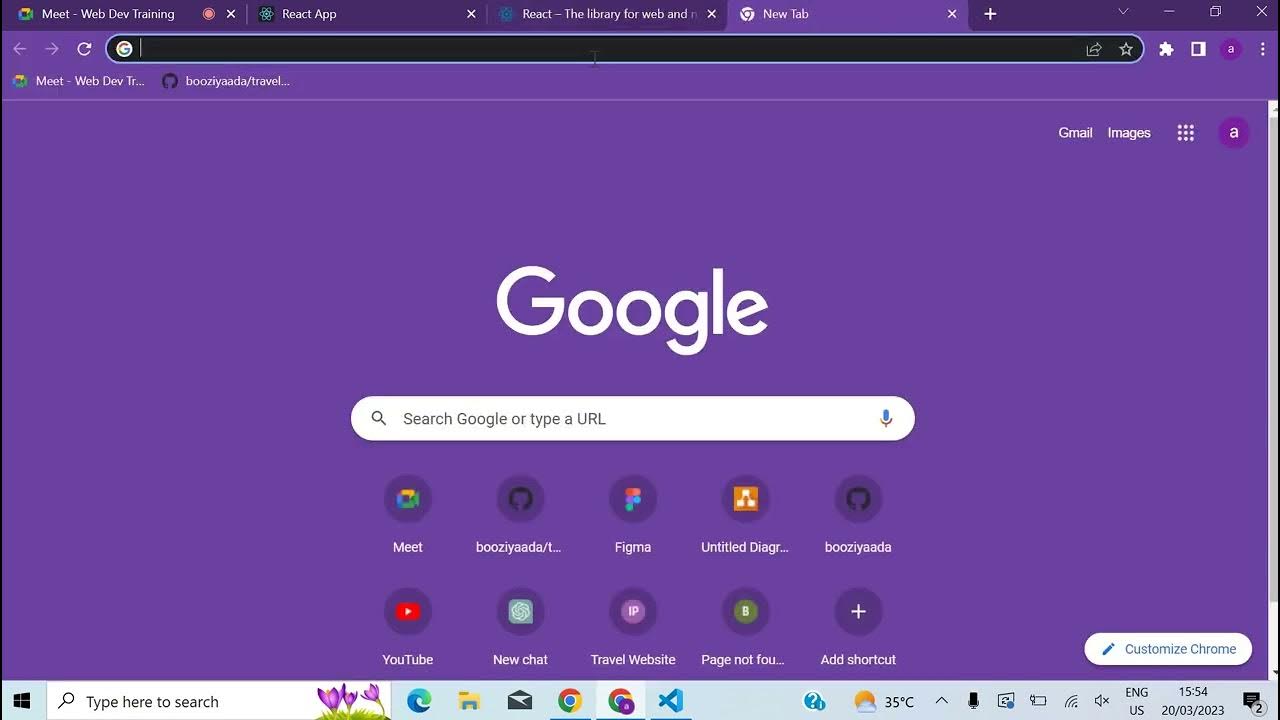
Task: Bookmark this tab with the star icon
Action: pyautogui.click(x=1126, y=49)
